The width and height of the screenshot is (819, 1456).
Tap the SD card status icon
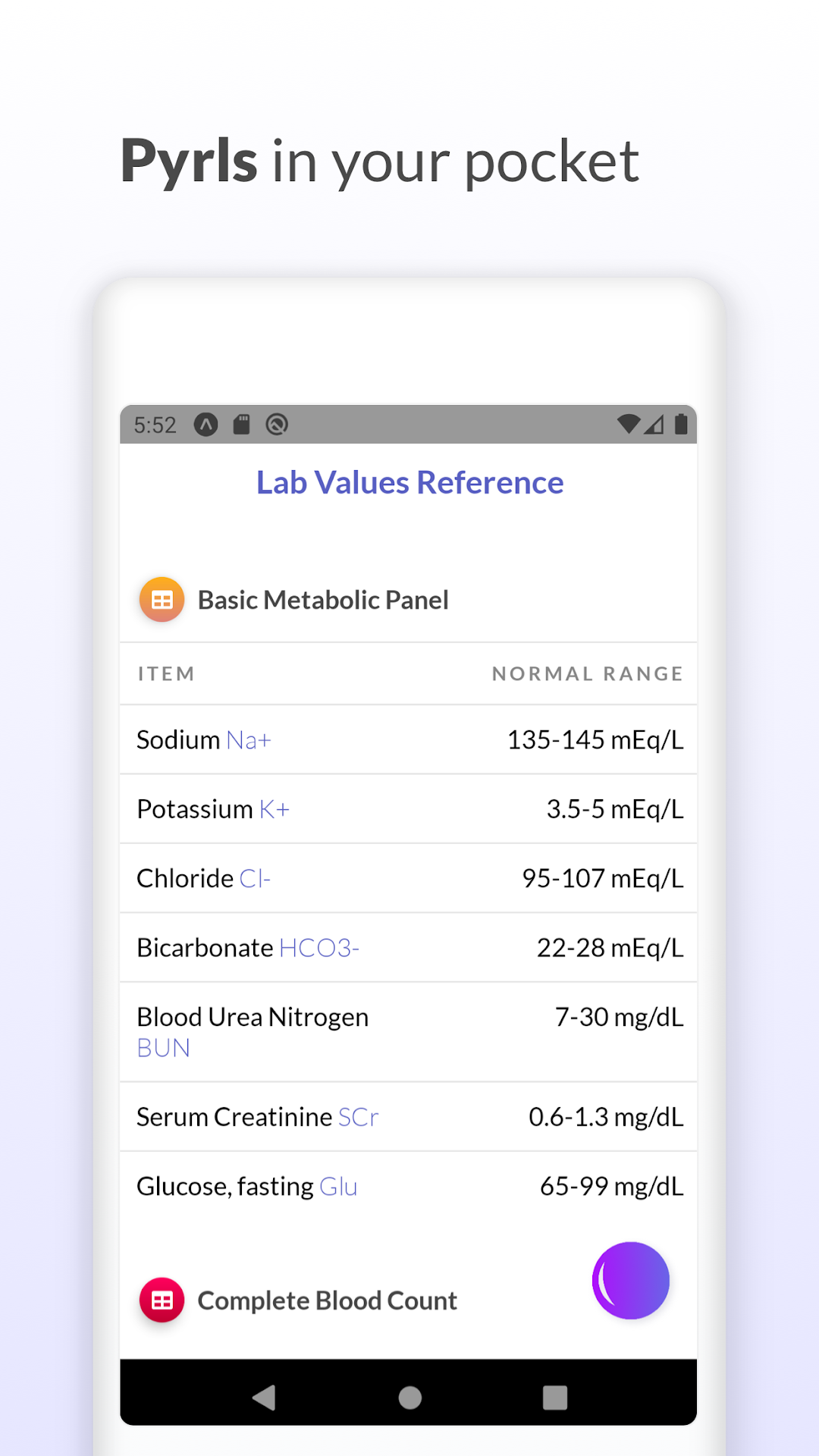(241, 424)
